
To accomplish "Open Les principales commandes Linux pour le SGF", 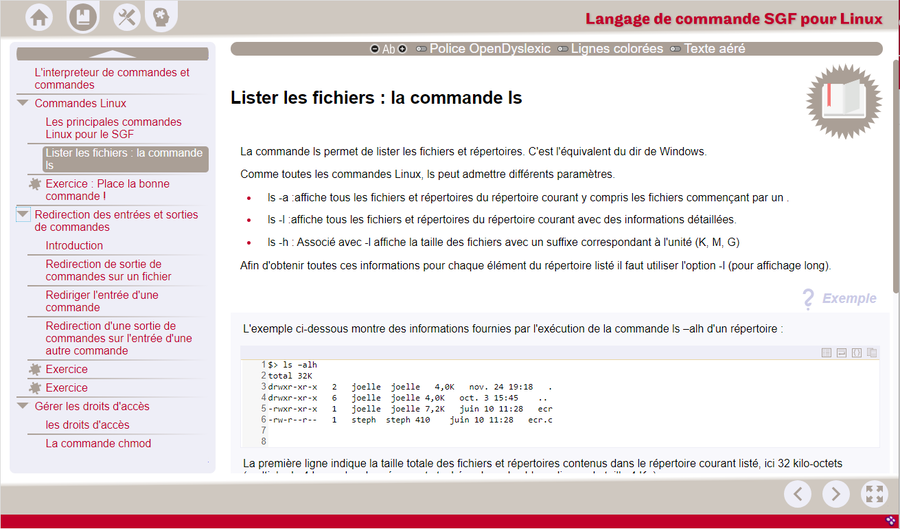I will tap(113, 128).
